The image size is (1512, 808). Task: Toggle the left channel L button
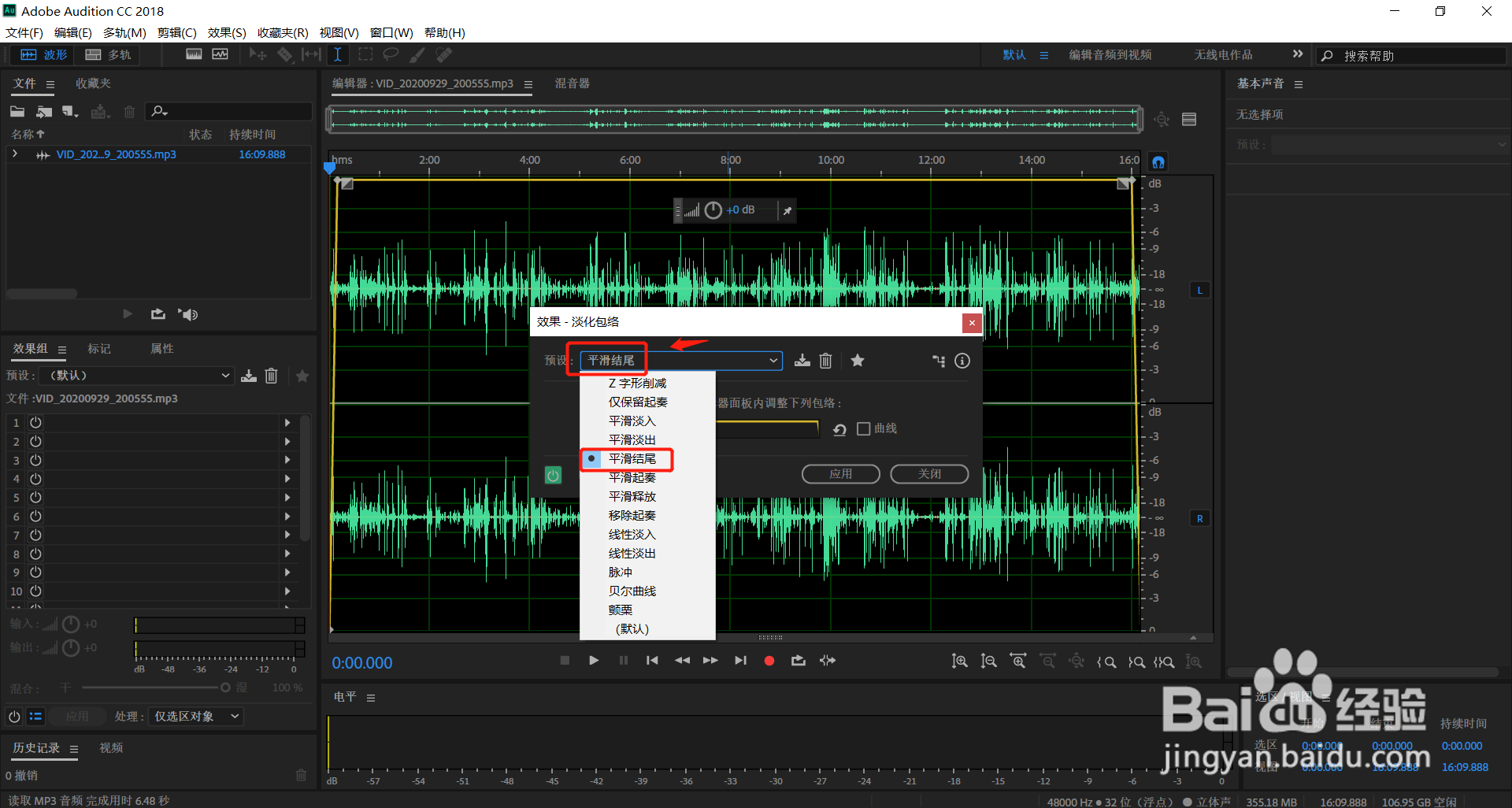click(1200, 291)
